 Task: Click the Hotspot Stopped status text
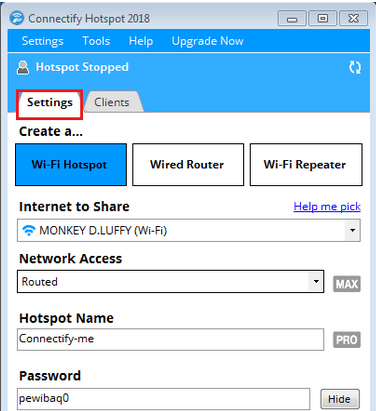click(82, 67)
